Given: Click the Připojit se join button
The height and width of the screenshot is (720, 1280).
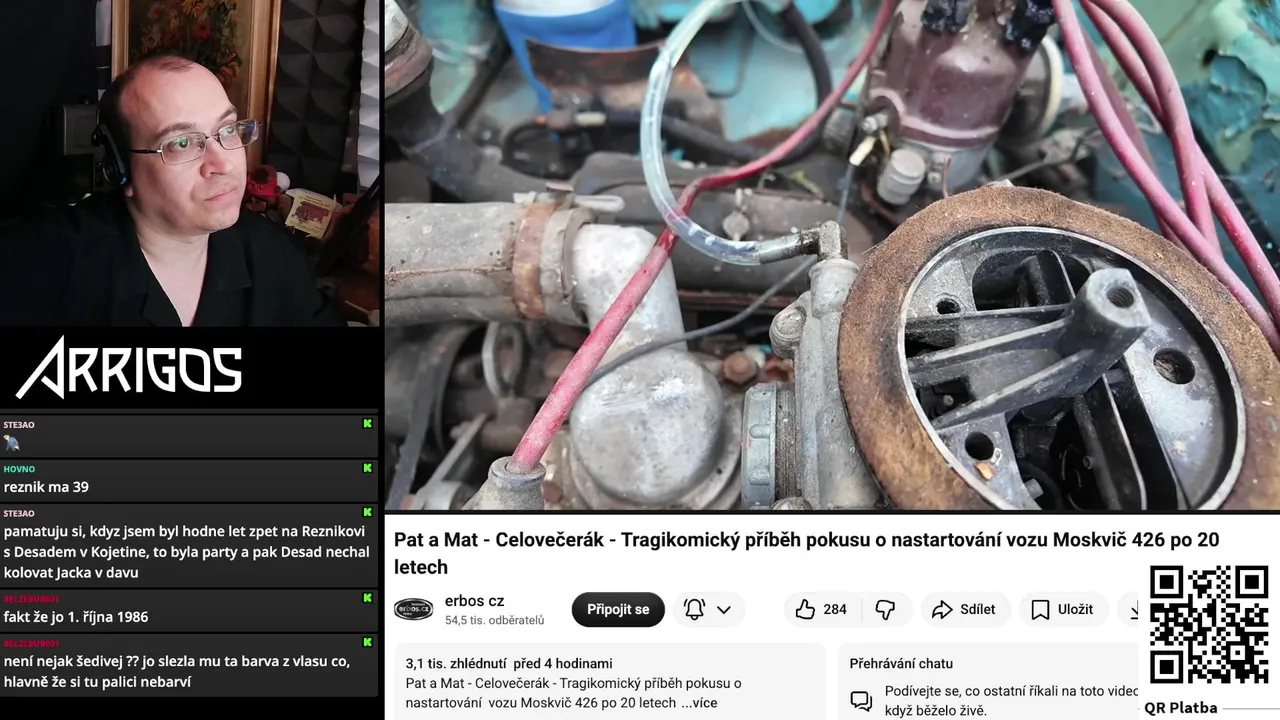Looking at the screenshot, I should click(618, 609).
